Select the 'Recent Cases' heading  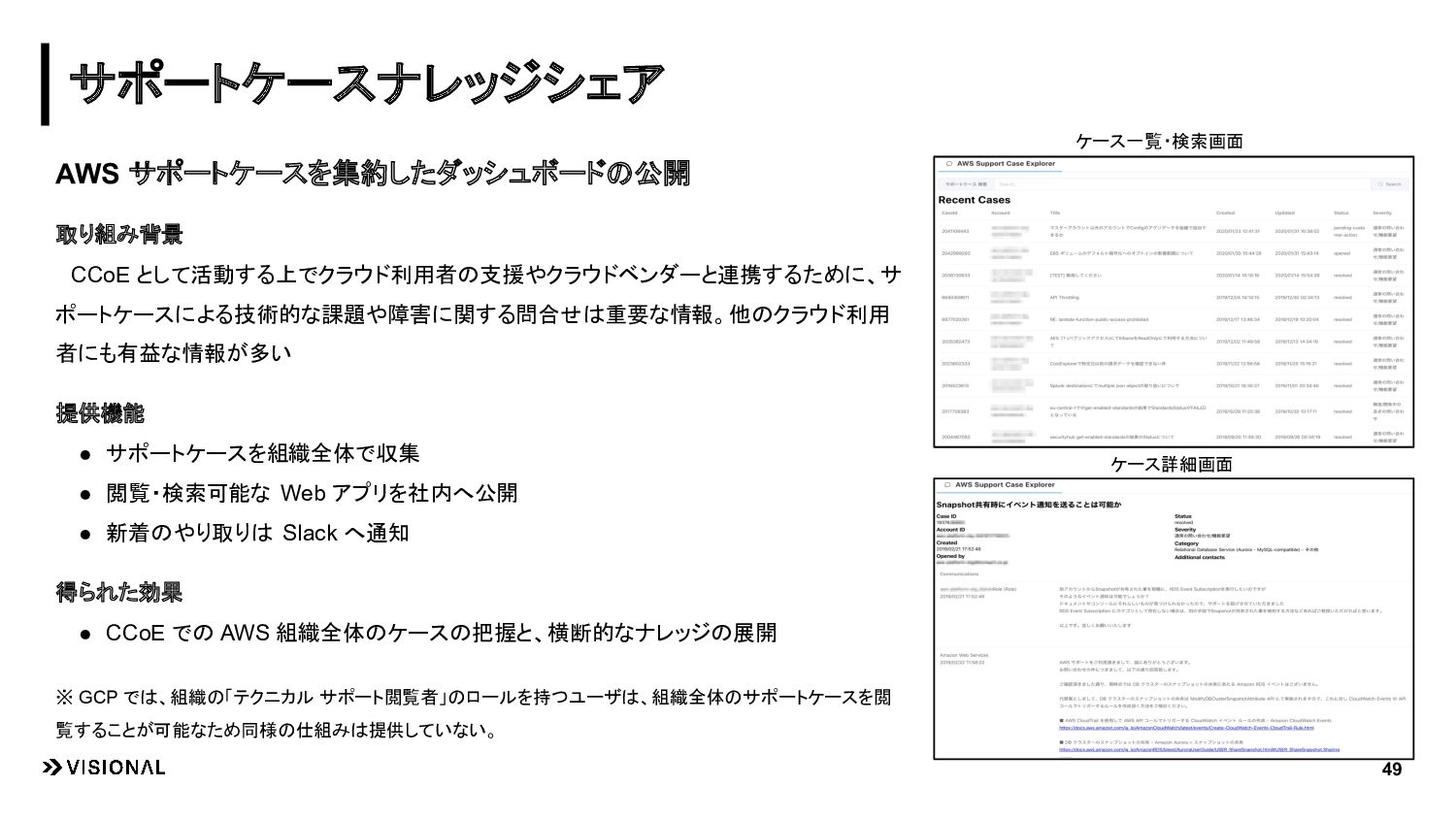pos(974,200)
